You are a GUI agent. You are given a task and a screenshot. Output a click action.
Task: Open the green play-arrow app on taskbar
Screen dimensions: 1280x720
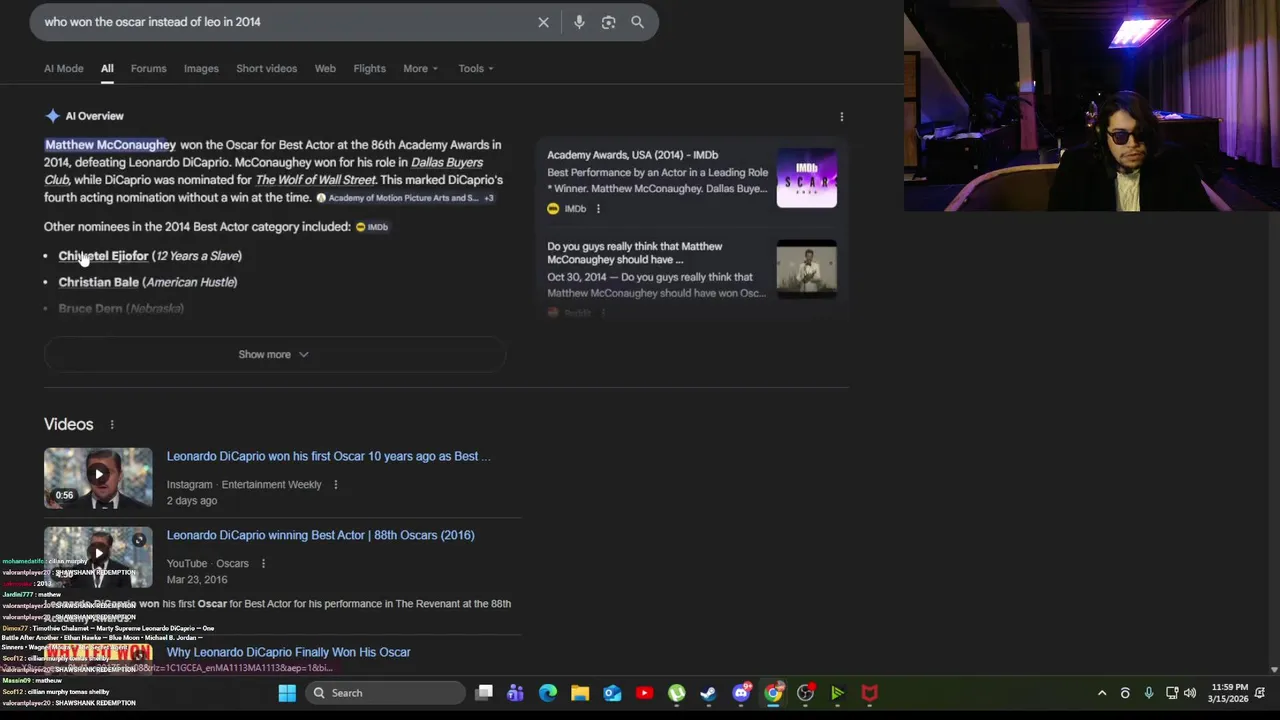pyautogui.click(x=837, y=693)
